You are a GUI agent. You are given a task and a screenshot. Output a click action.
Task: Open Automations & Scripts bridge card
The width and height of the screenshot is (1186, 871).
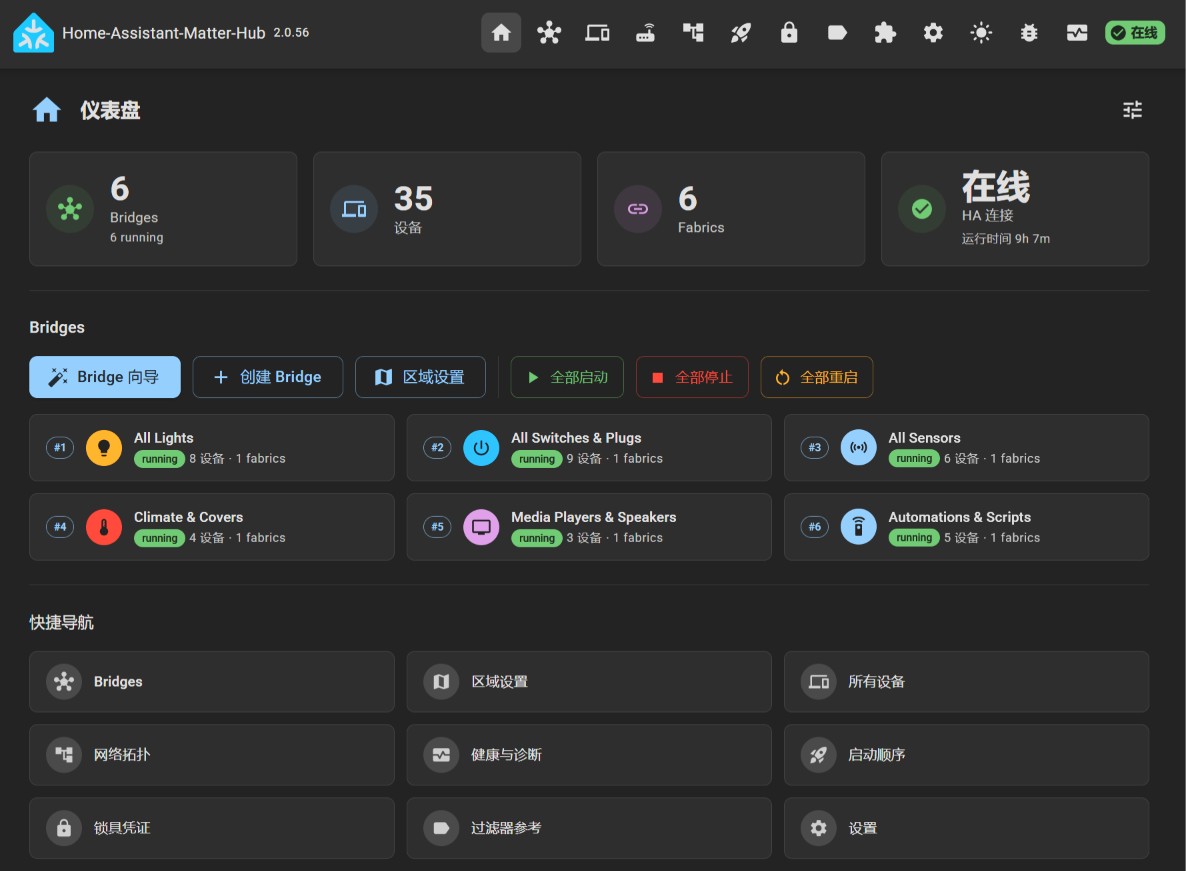click(x=967, y=527)
